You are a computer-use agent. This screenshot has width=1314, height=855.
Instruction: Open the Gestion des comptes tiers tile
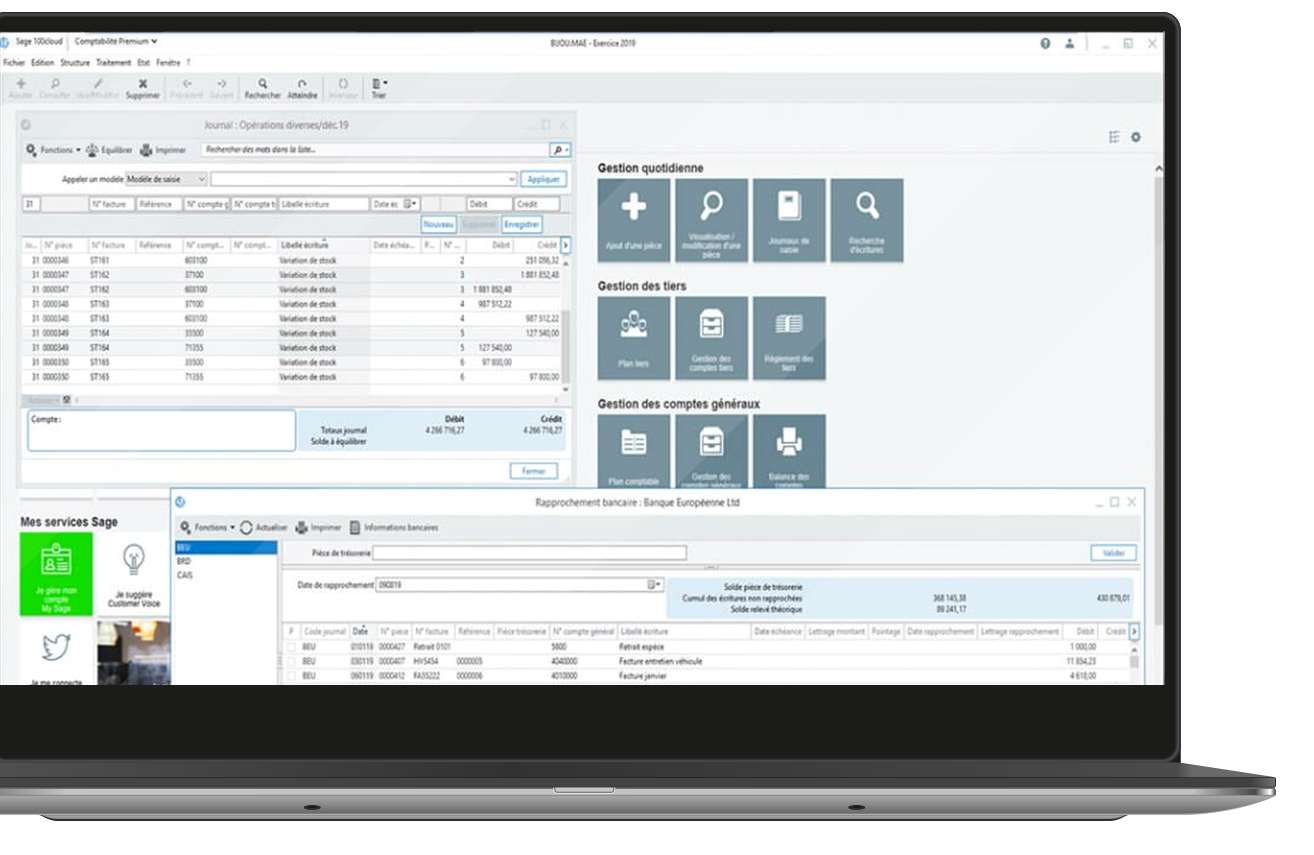(712, 338)
